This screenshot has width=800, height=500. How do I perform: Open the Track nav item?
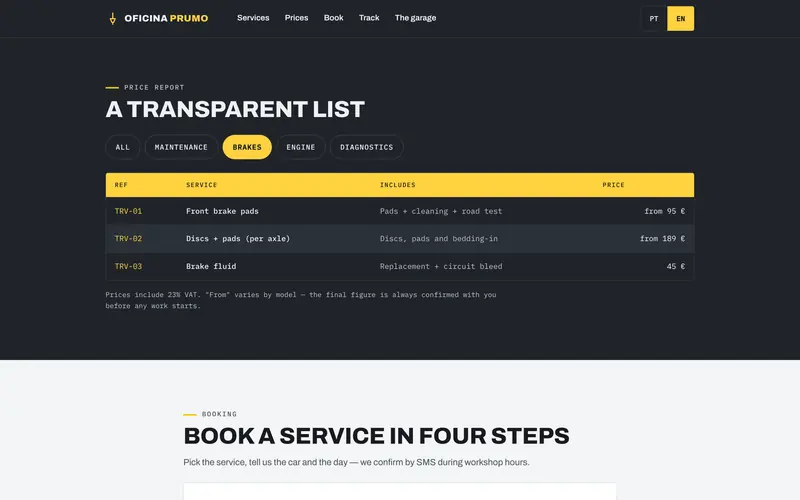click(x=369, y=18)
